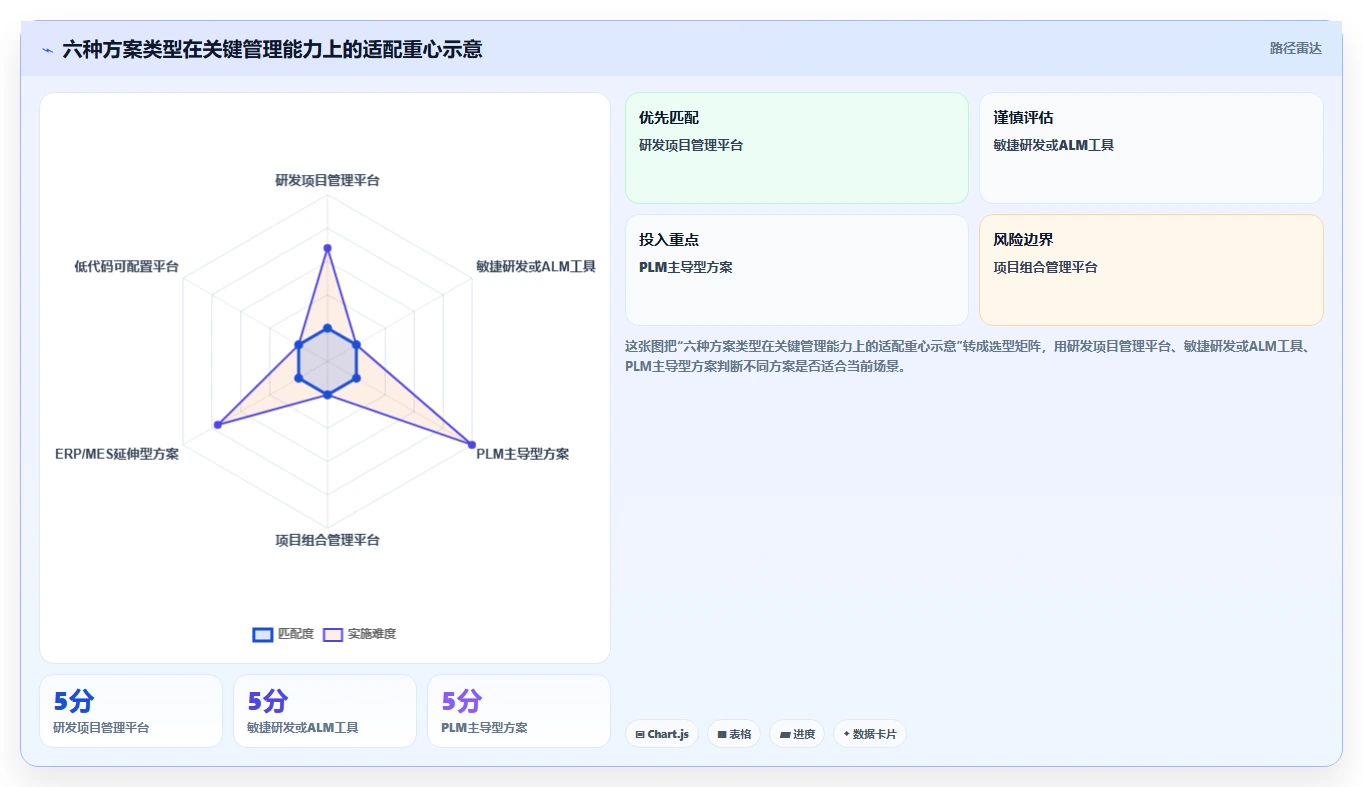Image resolution: width=1363 pixels, height=787 pixels.
Task: Click the ERP/MES延伸型方案 radar axis label
Action: (x=117, y=454)
